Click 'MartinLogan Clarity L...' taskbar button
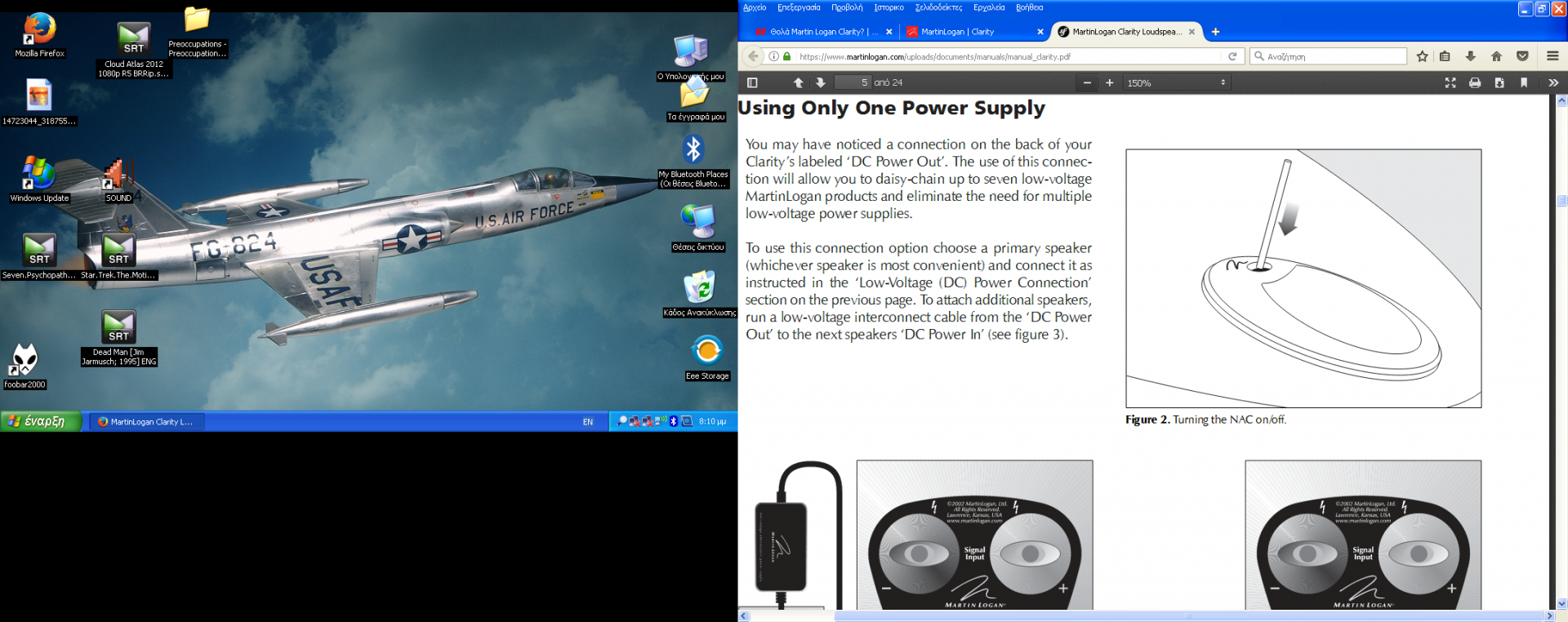This screenshot has height=622, width=1568. pyautogui.click(x=147, y=422)
